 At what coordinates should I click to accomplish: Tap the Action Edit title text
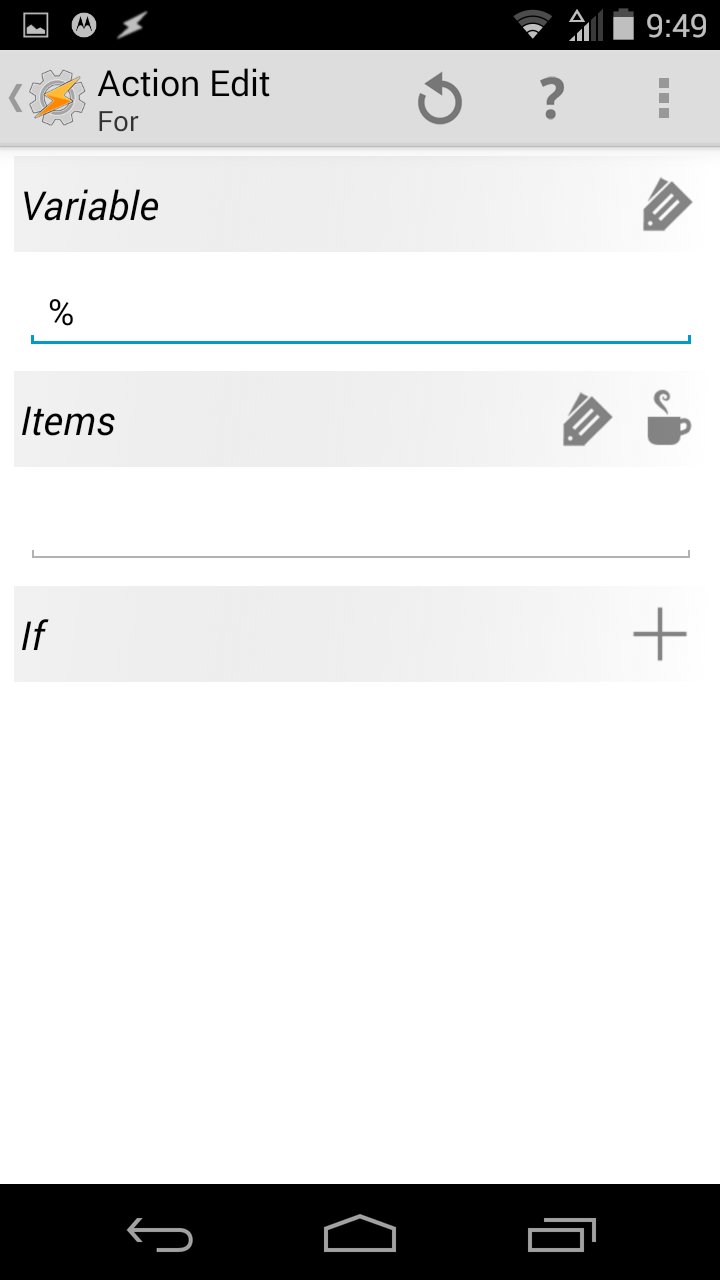click(184, 84)
